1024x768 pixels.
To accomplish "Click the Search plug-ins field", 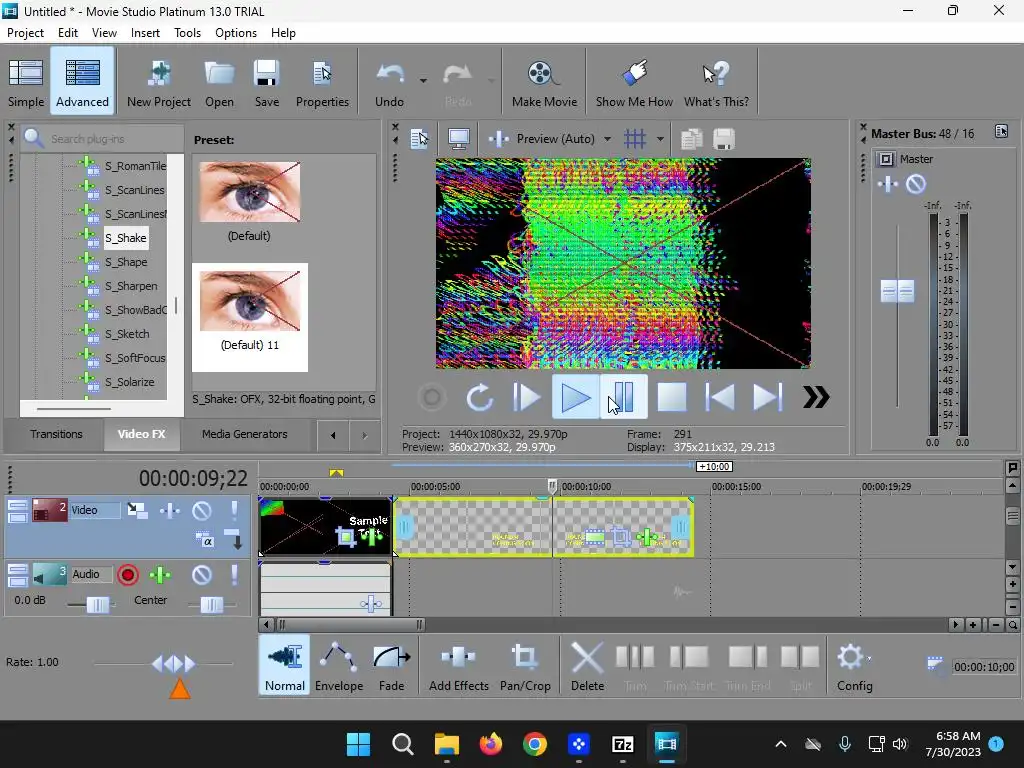I will pyautogui.click(x=103, y=138).
